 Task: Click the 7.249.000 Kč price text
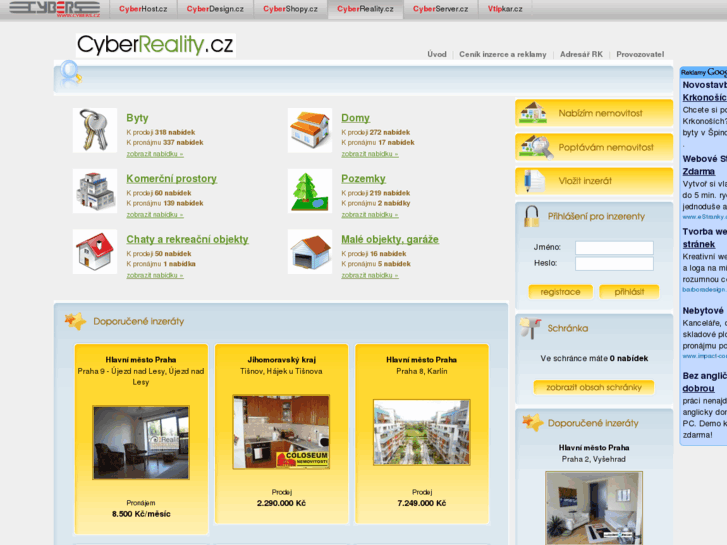coord(422,503)
